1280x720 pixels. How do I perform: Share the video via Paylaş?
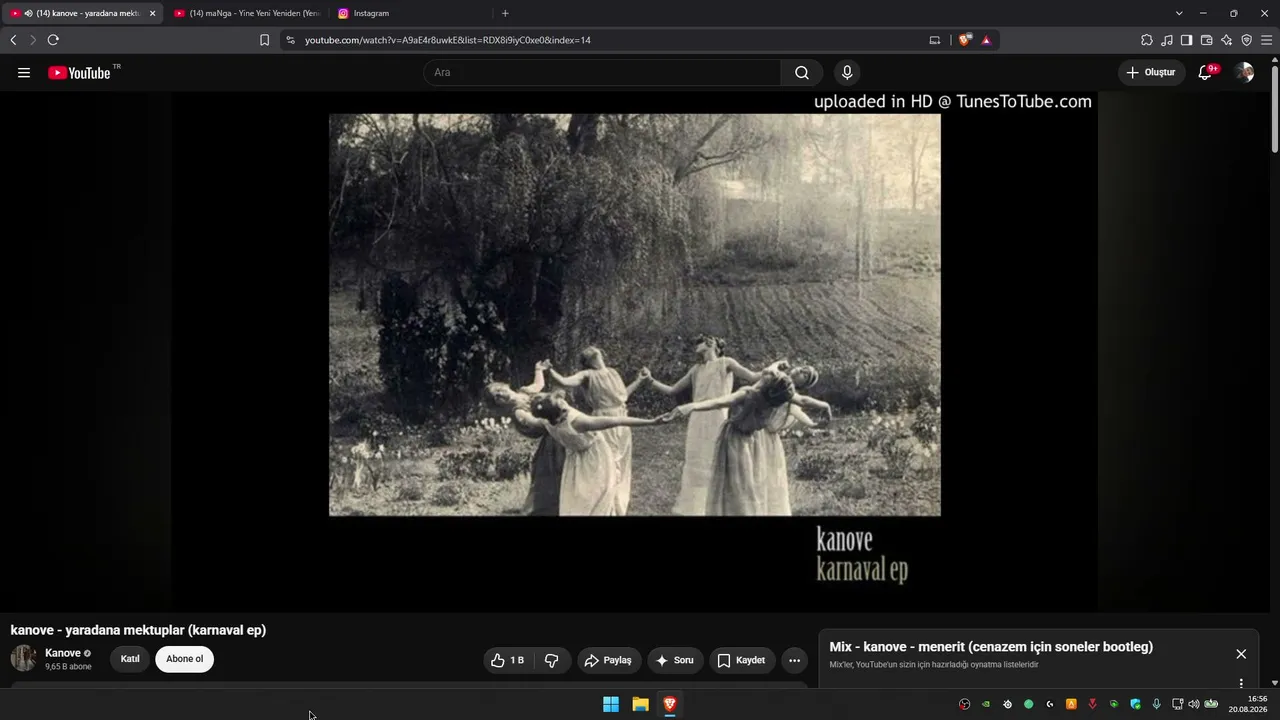tap(608, 660)
